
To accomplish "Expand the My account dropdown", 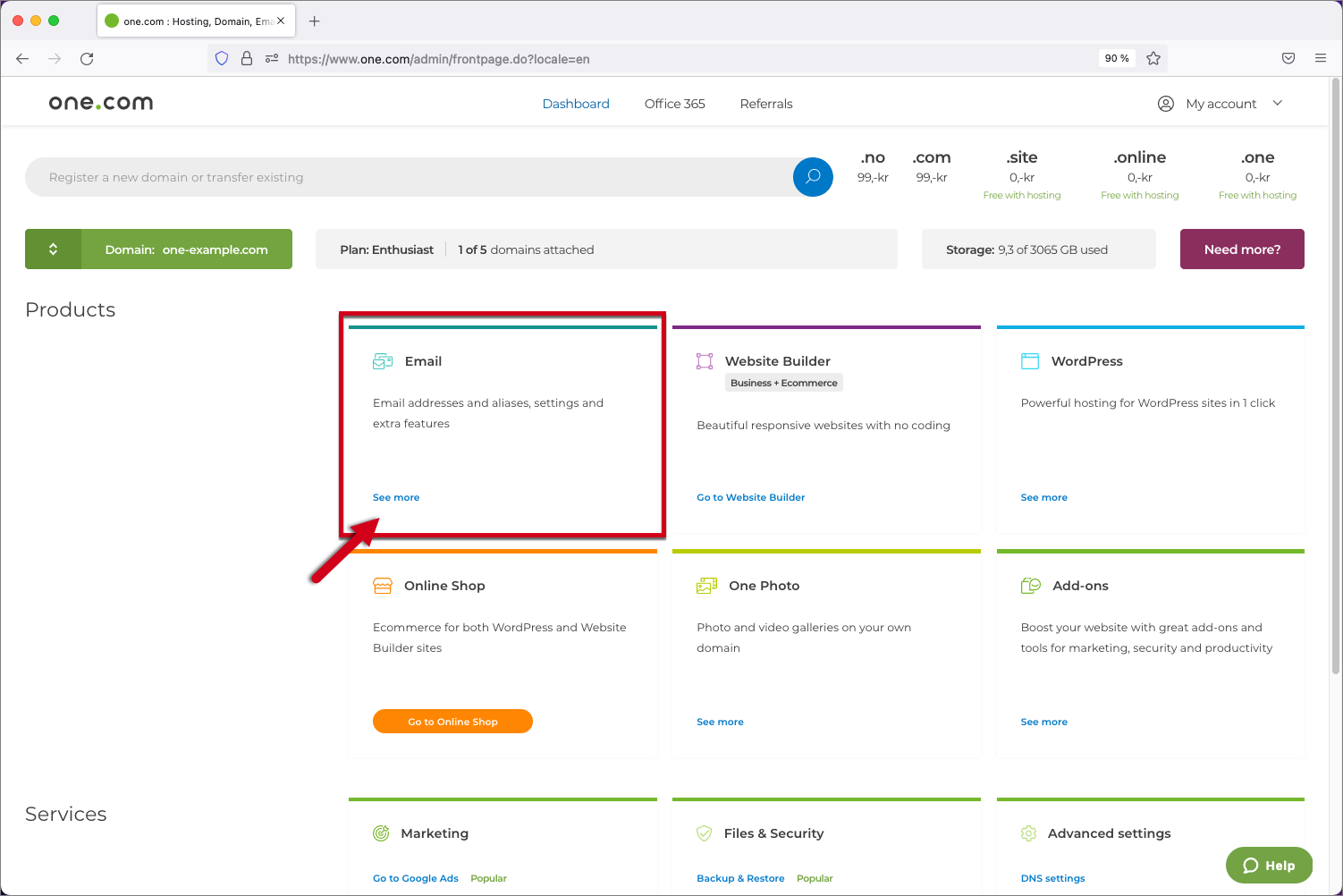I will 1221,104.
